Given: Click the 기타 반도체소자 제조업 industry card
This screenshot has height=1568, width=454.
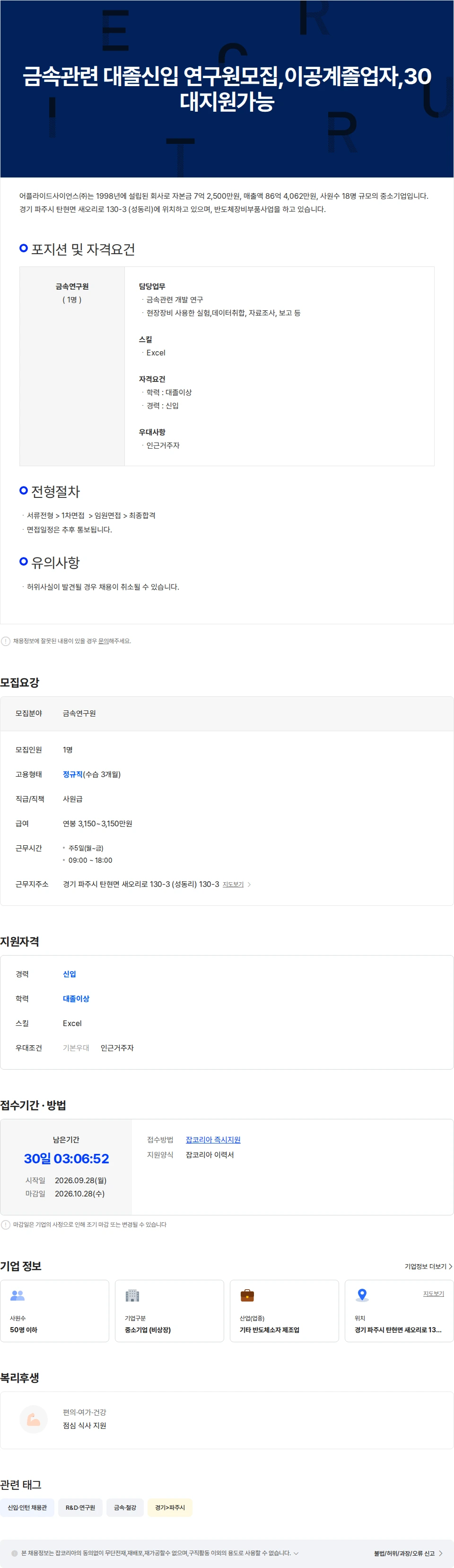Looking at the screenshot, I should (284, 1311).
